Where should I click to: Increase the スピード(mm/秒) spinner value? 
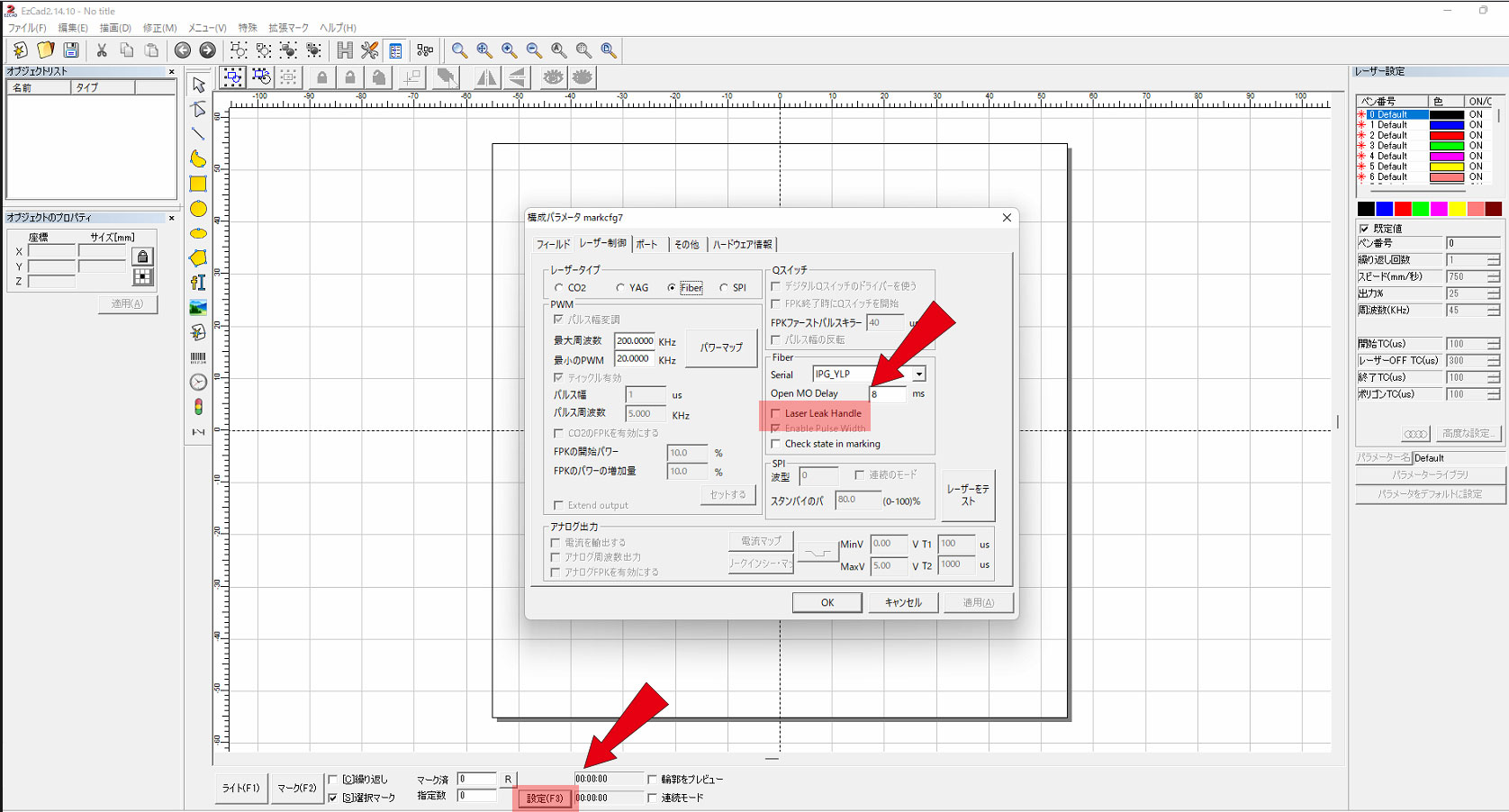(x=1494, y=274)
